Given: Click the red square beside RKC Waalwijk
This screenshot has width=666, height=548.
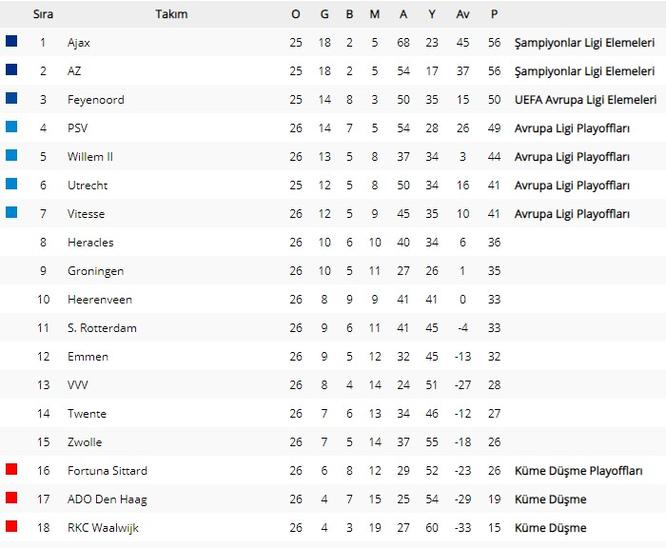Looking at the screenshot, I should point(11,526).
